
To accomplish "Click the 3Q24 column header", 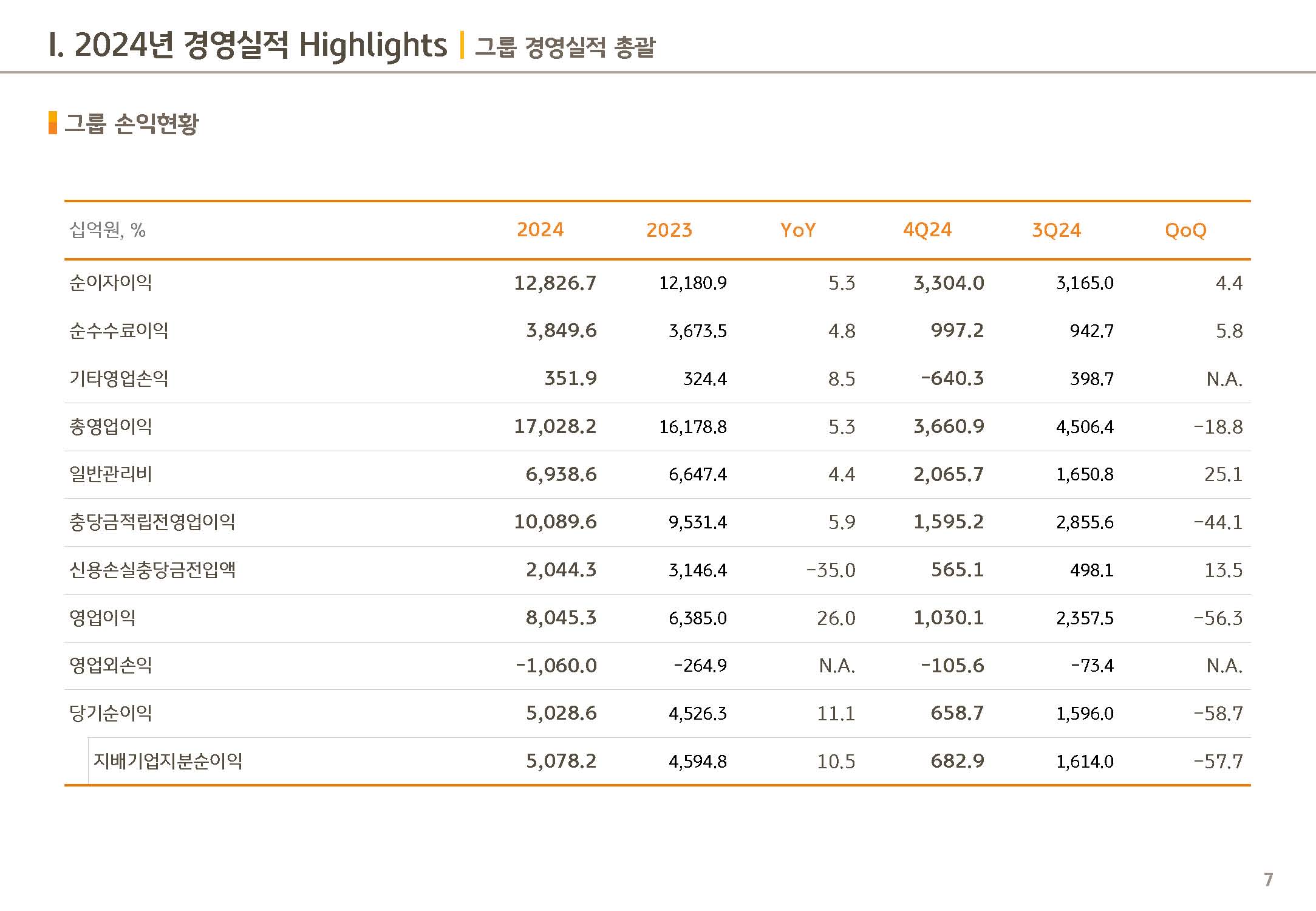I will [x=1056, y=230].
